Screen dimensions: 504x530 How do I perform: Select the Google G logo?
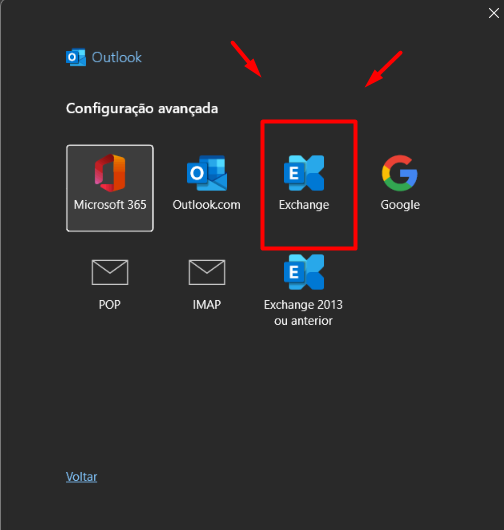point(400,173)
